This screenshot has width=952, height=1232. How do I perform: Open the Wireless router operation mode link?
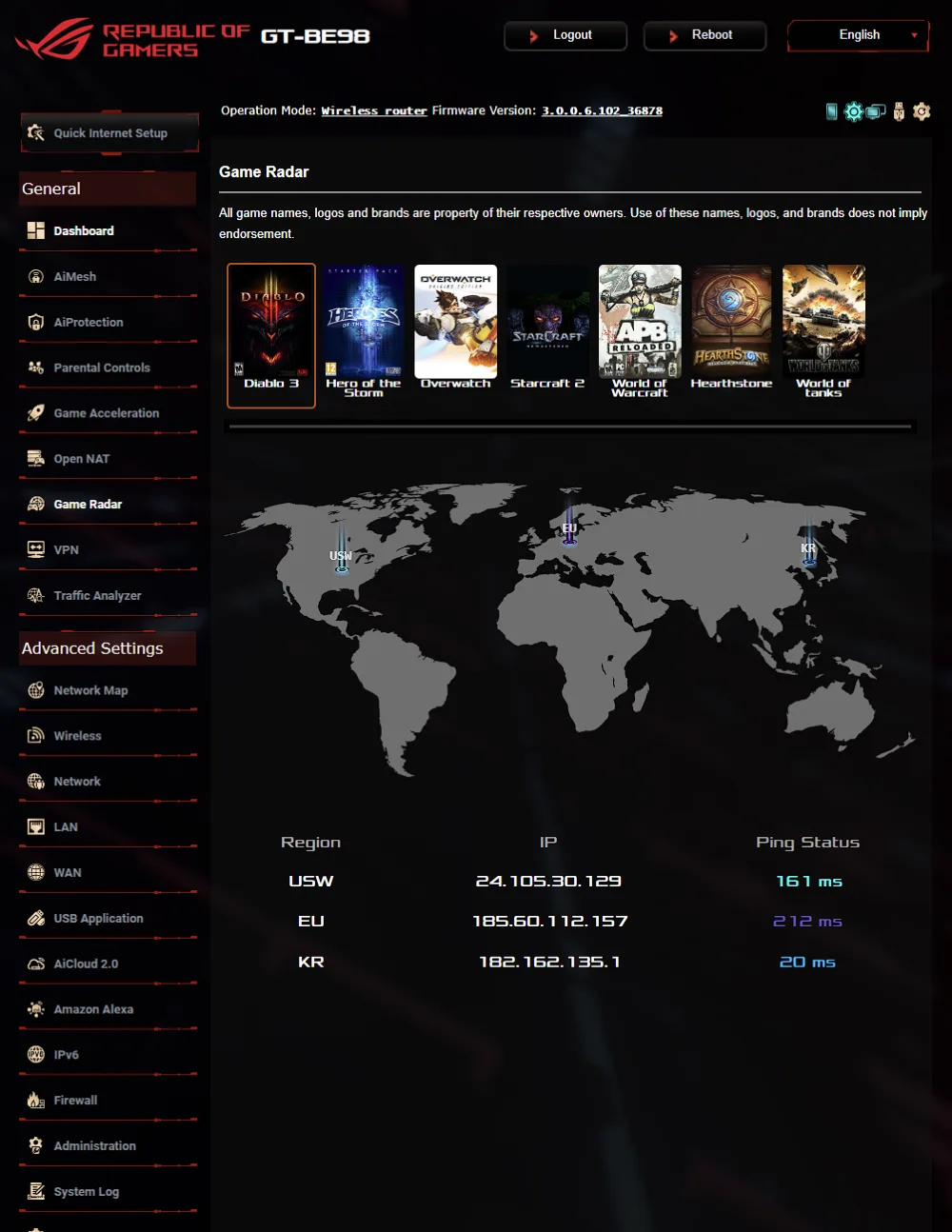(374, 111)
